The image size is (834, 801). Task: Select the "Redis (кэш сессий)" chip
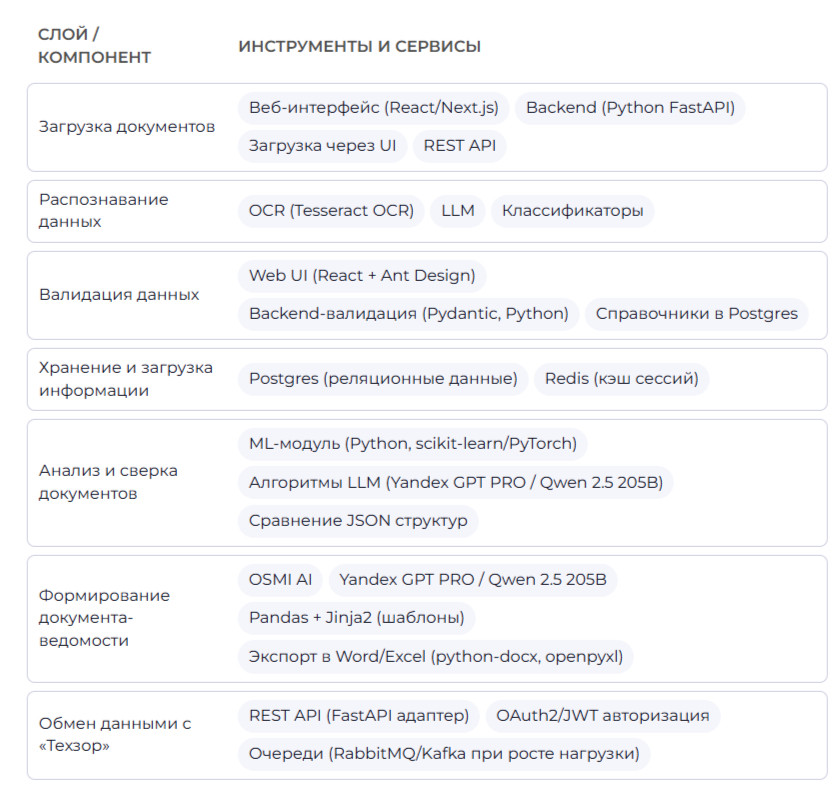click(621, 379)
